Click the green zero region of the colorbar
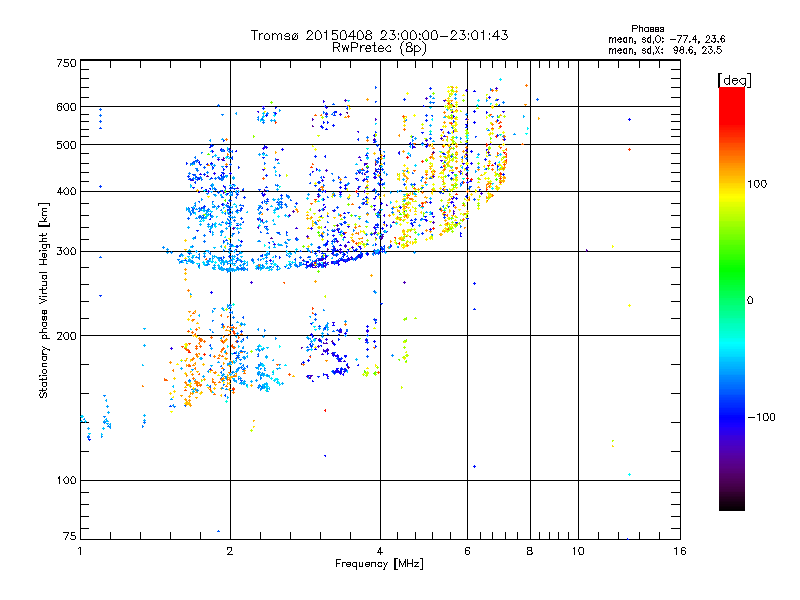This screenshot has height=600, width=800. coord(732,300)
